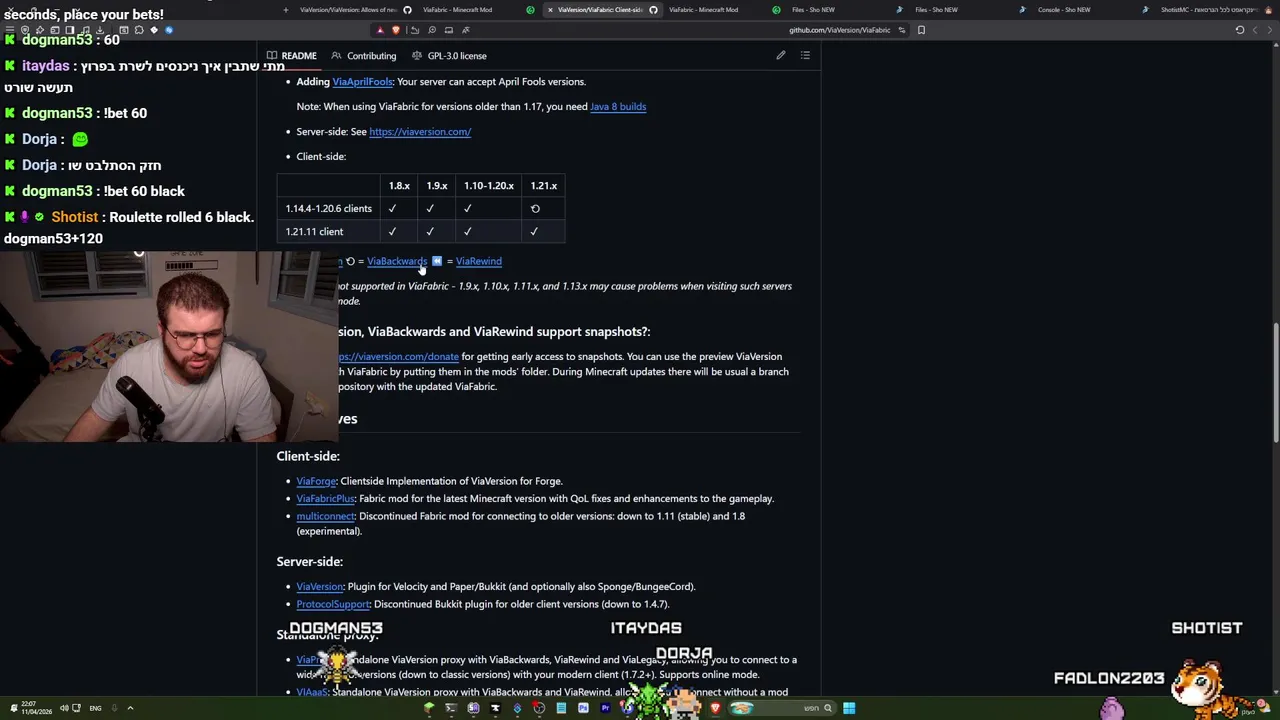This screenshot has height=720, width=1280.
Task: Click the 1.9.x column header
Action: click(x=437, y=186)
